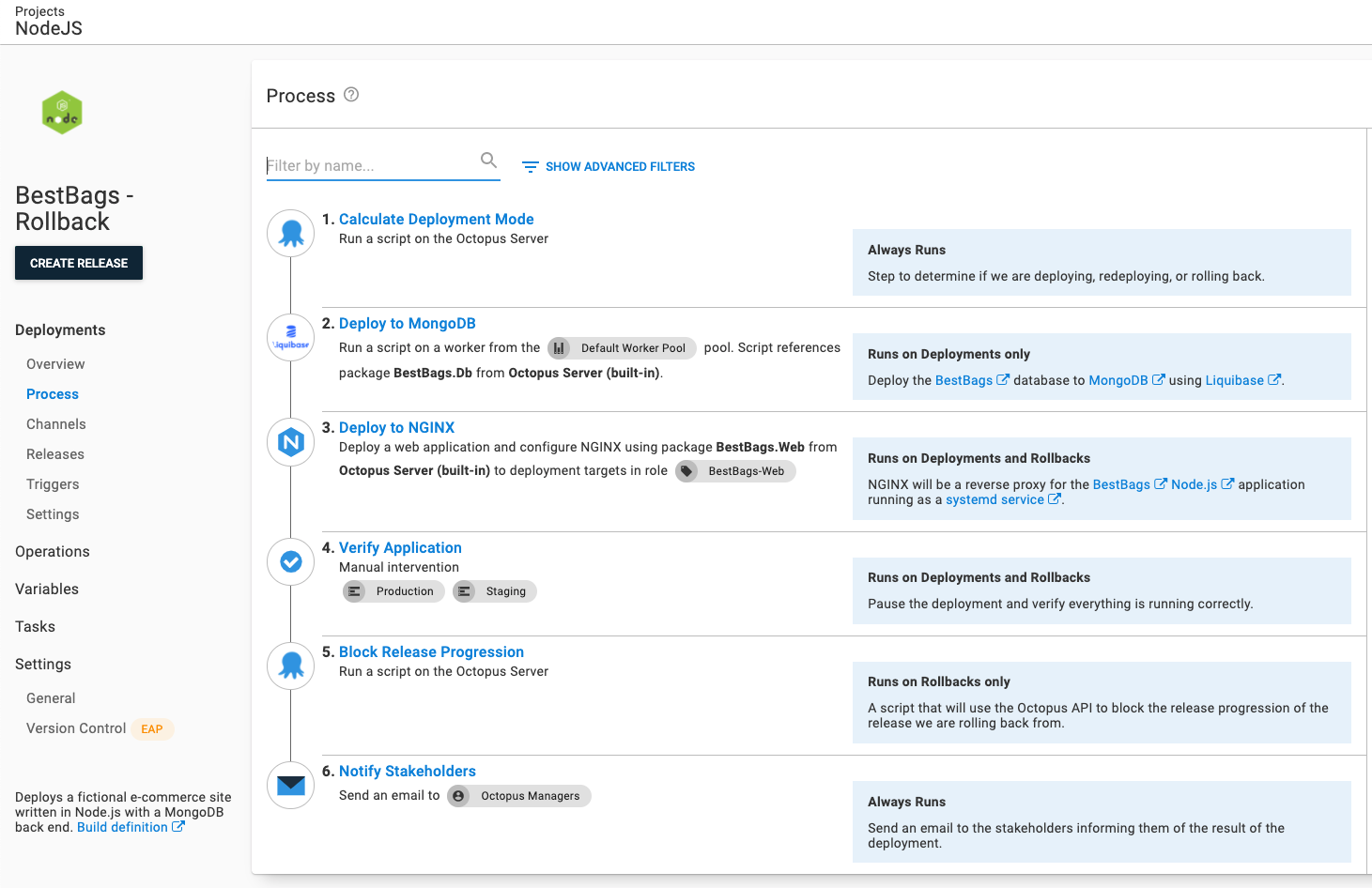Click the search magnifier icon

tap(488, 160)
